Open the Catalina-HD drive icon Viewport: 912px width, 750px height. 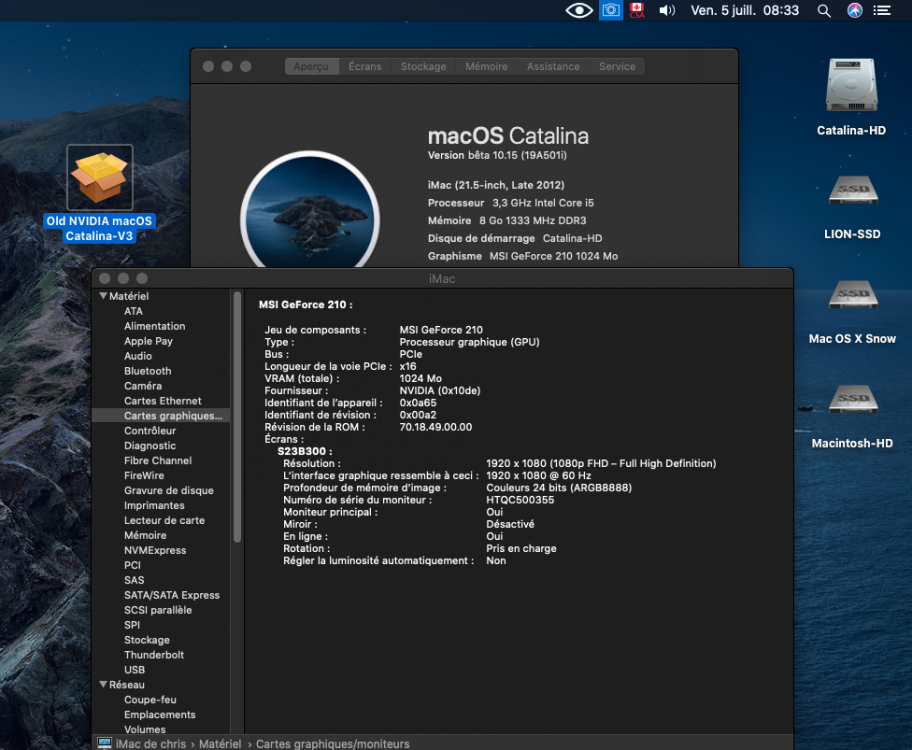pyautogui.click(x=852, y=85)
